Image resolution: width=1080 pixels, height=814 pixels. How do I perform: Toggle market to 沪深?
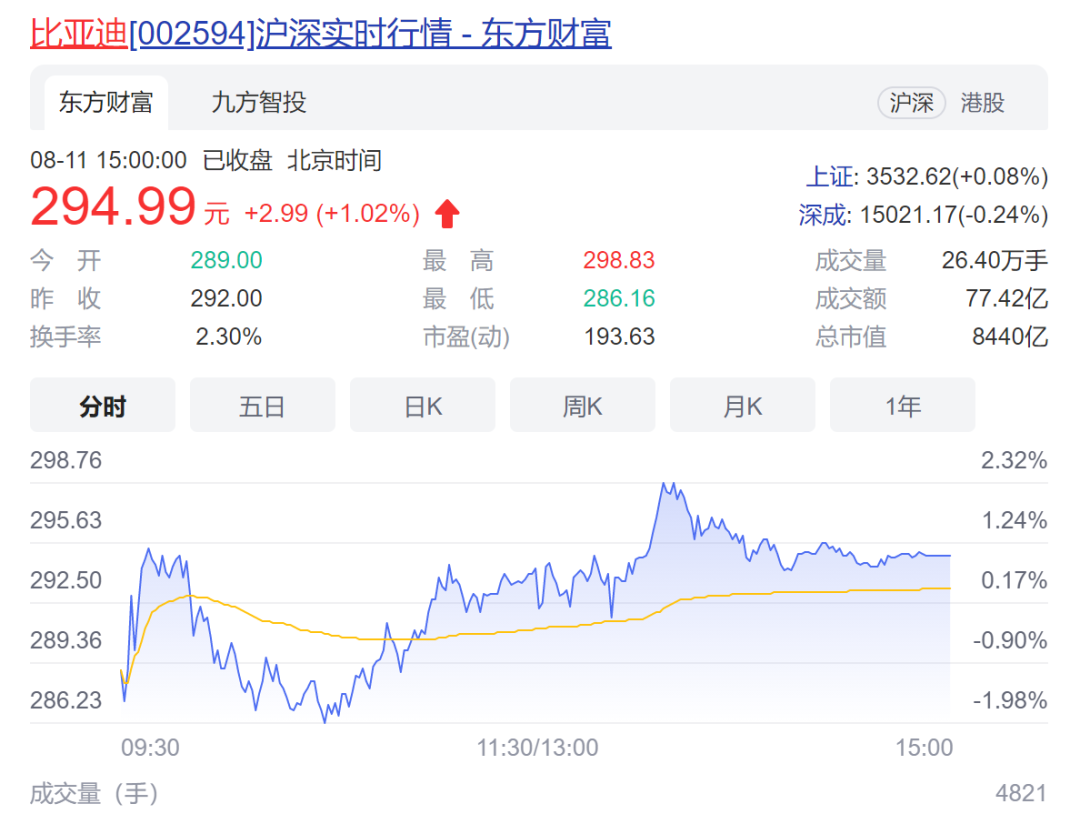911,103
